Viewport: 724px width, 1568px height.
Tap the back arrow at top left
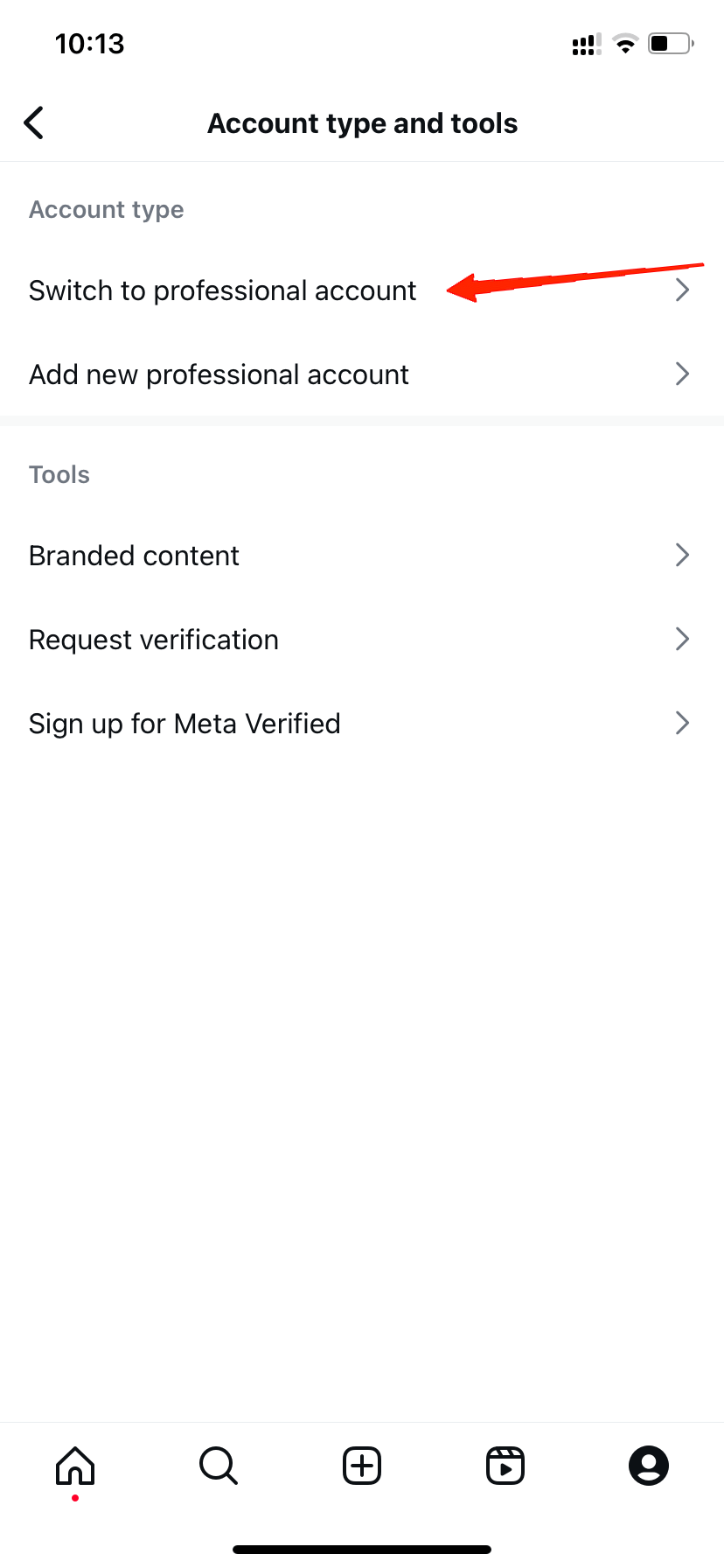[x=33, y=122]
